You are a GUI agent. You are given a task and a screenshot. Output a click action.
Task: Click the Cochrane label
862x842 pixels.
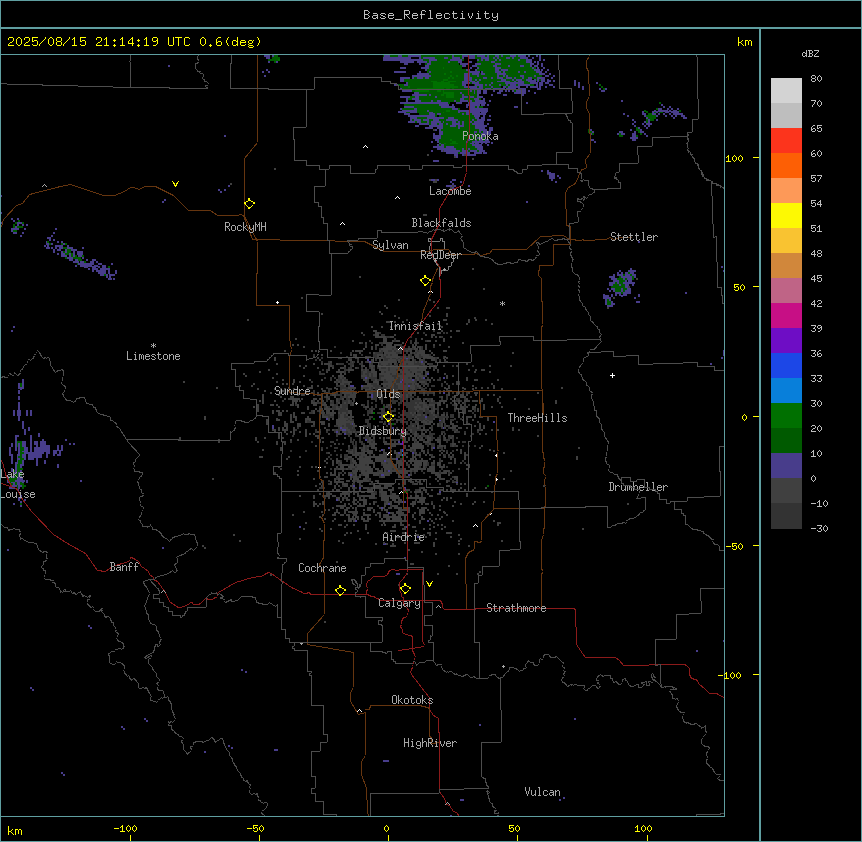[x=322, y=568]
